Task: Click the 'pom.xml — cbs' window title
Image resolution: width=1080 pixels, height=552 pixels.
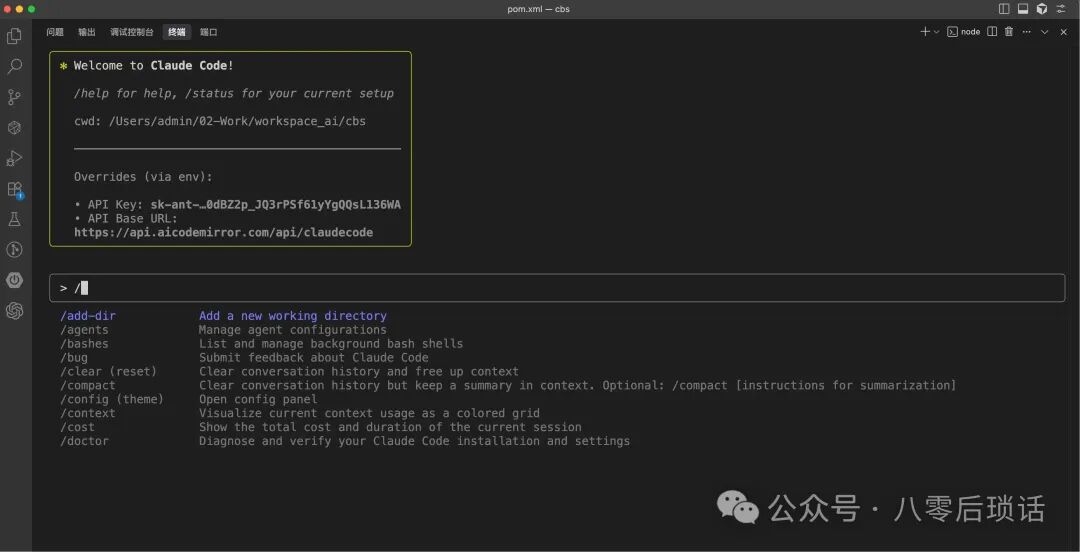Action: 539,9
